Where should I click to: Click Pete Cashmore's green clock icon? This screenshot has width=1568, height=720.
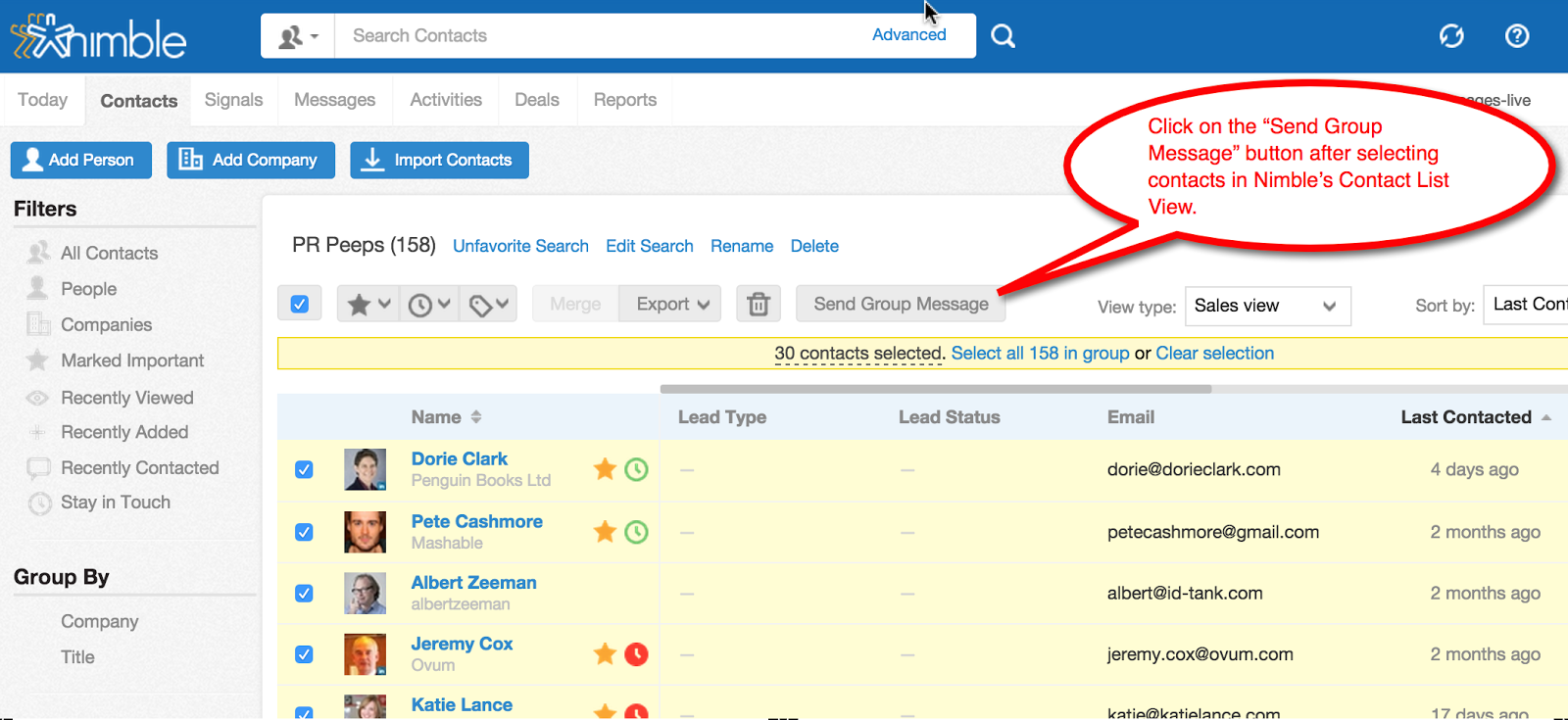point(636,532)
